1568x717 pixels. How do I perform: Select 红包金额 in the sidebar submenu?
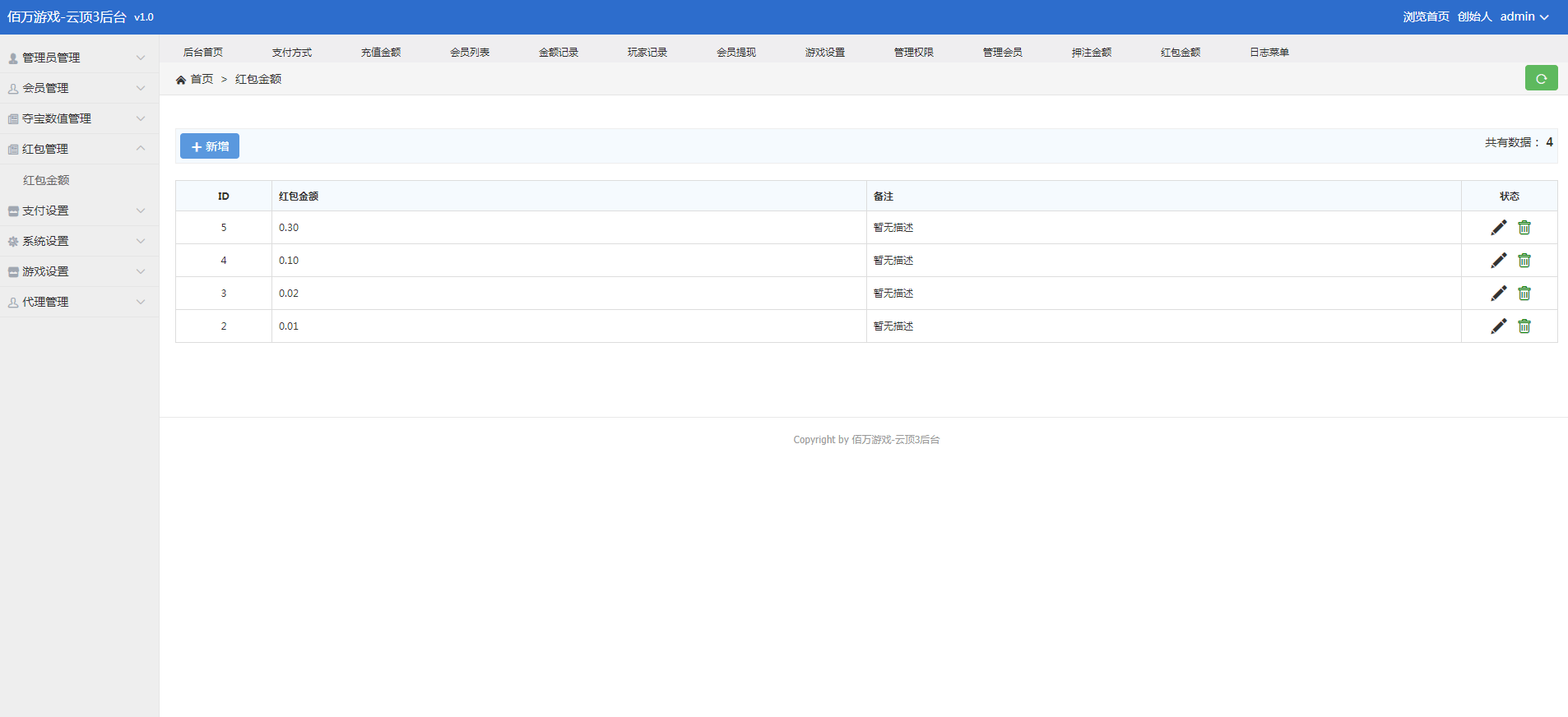click(x=46, y=180)
